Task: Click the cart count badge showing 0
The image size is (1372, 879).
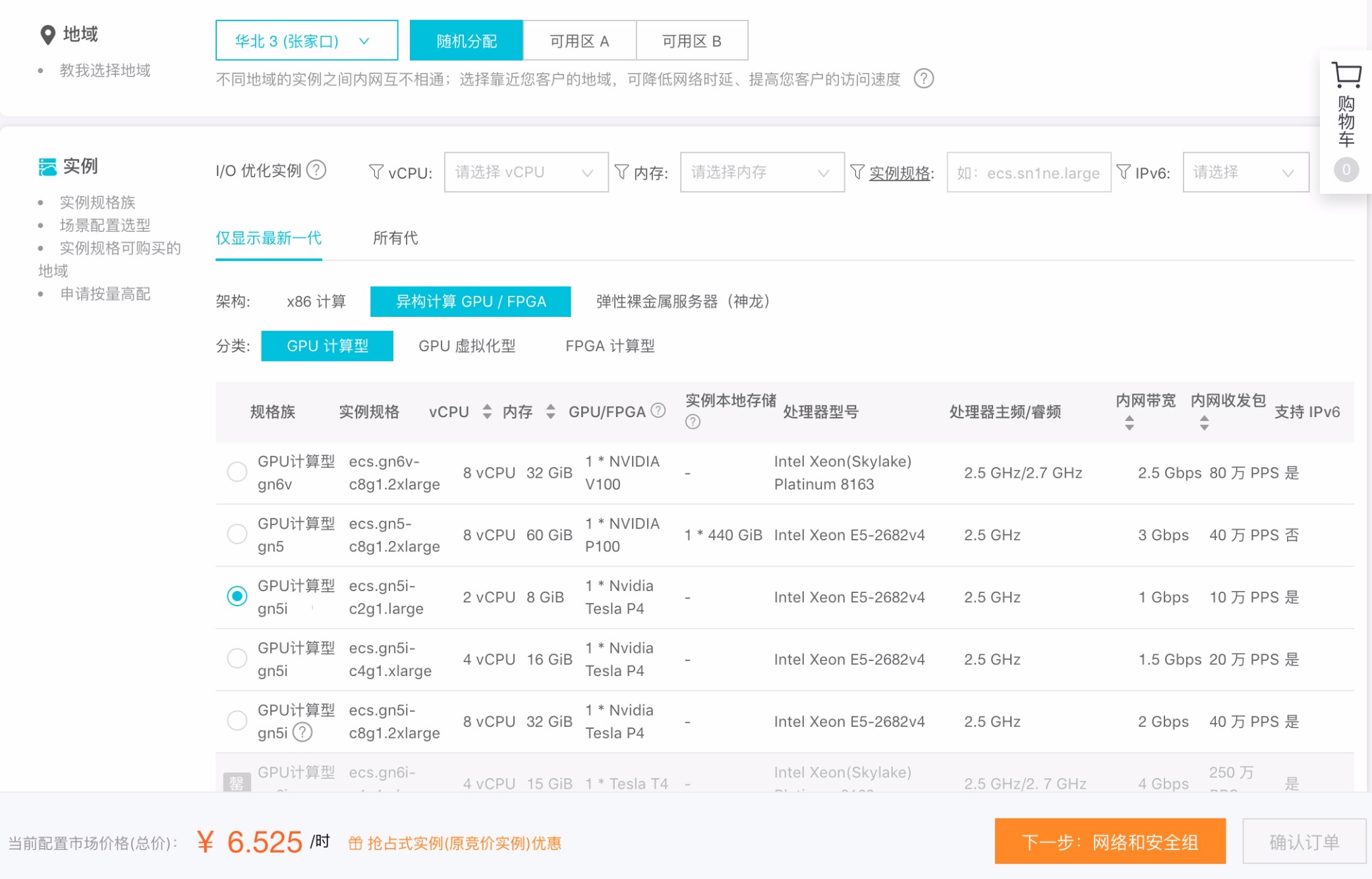Action: [1346, 170]
